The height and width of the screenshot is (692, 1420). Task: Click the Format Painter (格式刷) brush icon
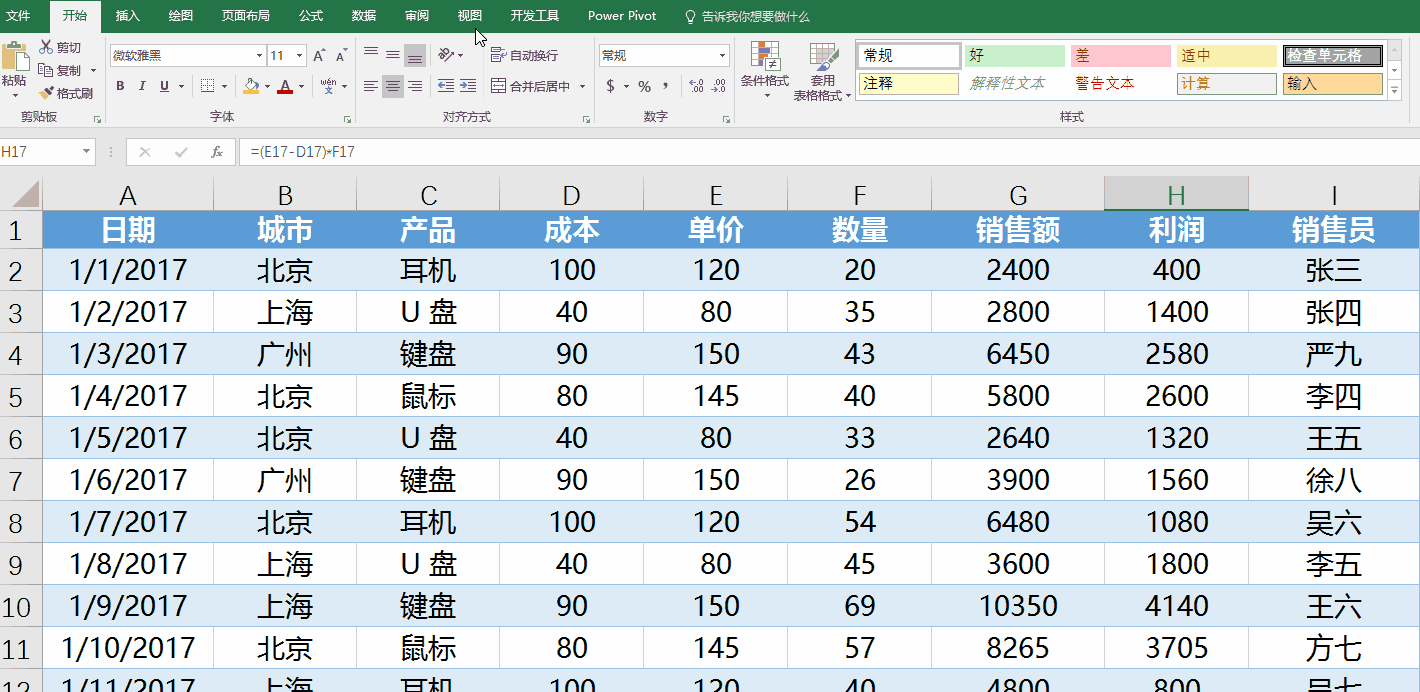click(x=46, y=93)
